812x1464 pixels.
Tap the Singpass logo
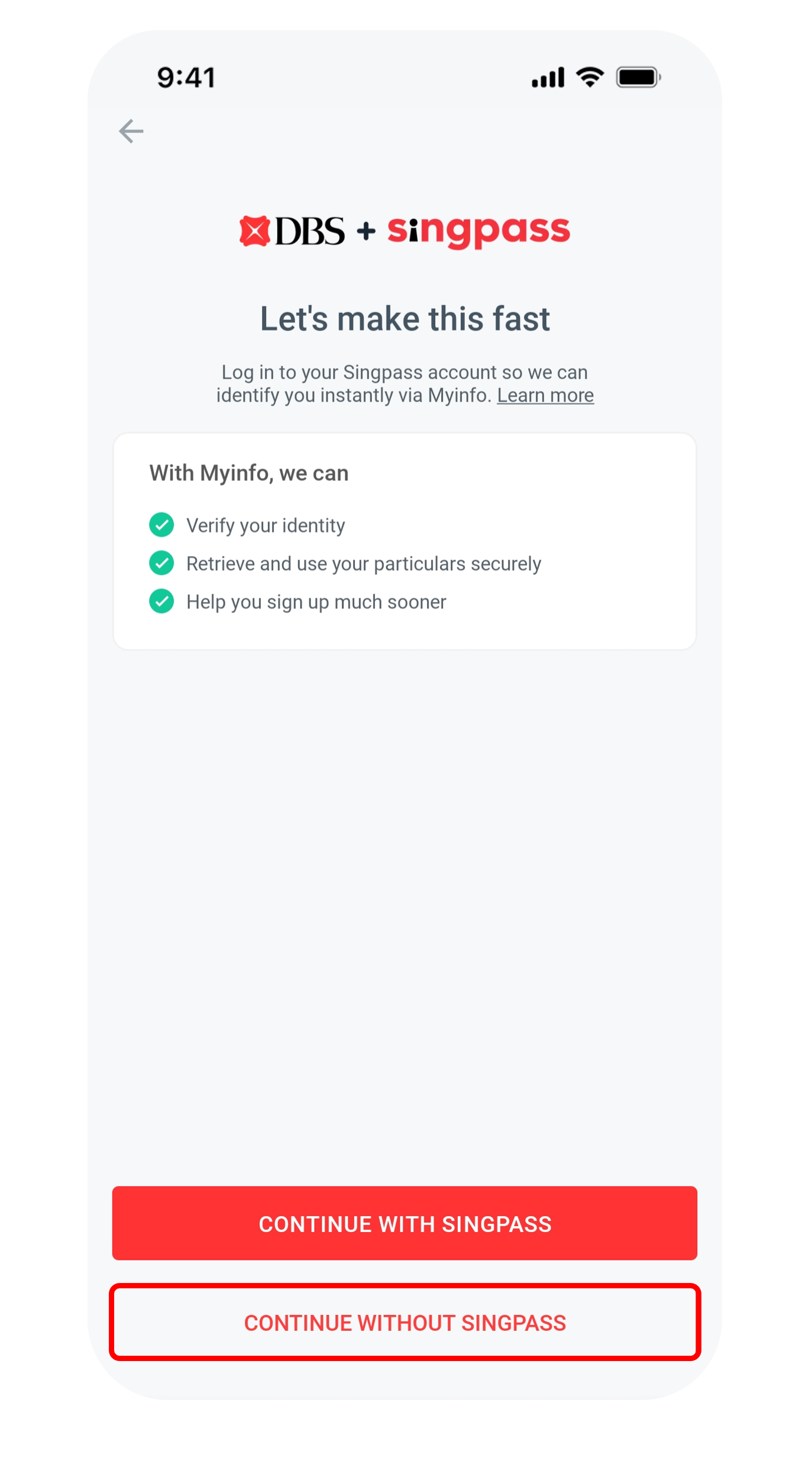[x=478, y=231]
